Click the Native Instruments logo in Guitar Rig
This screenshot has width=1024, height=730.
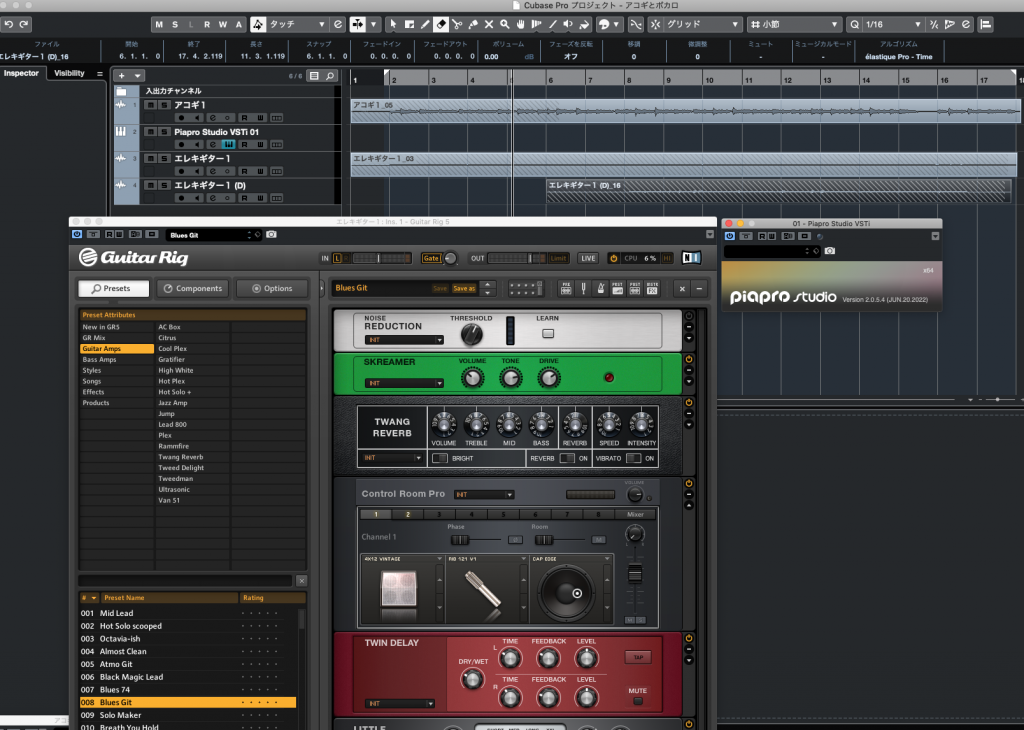pos(691,258)
